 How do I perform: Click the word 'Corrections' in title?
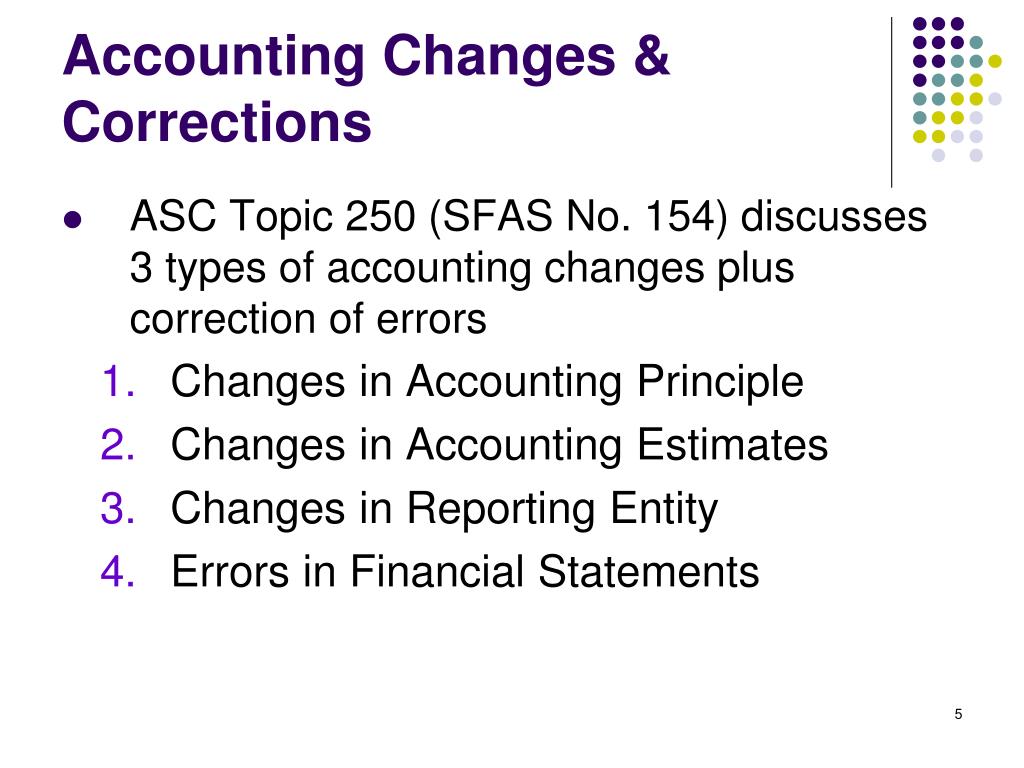tap(217, 122)
